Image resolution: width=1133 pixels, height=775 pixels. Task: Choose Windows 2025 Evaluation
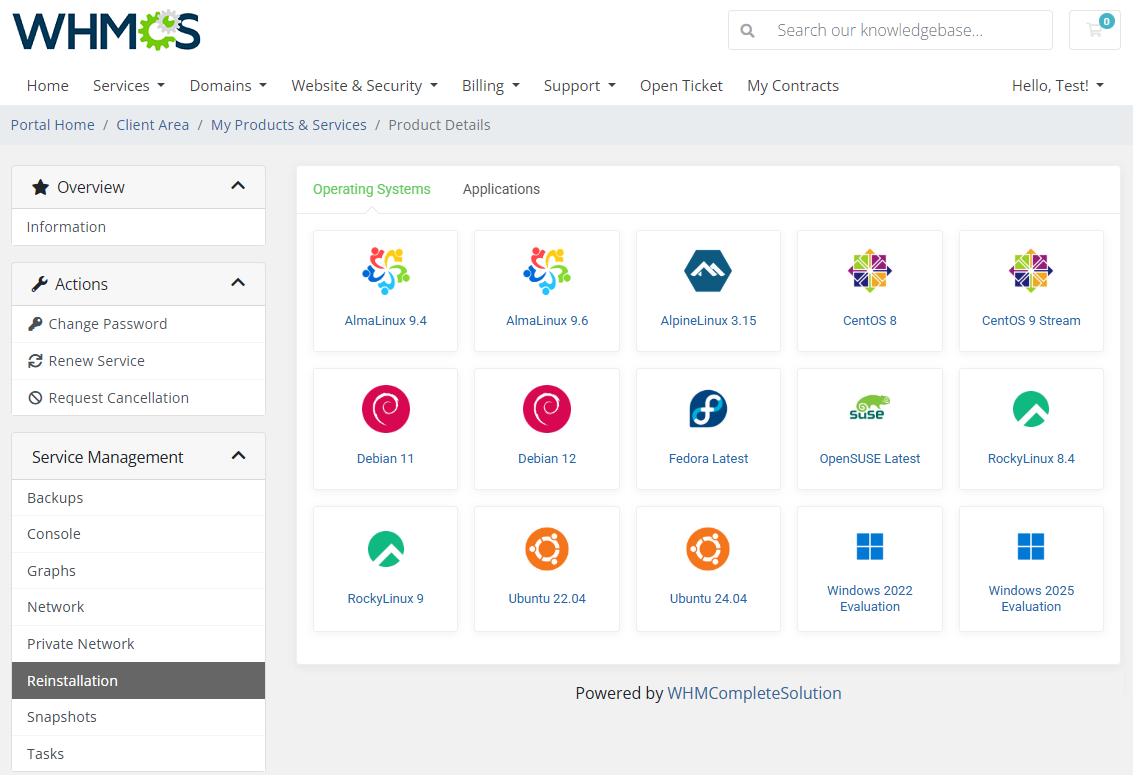pos(1030,569)
